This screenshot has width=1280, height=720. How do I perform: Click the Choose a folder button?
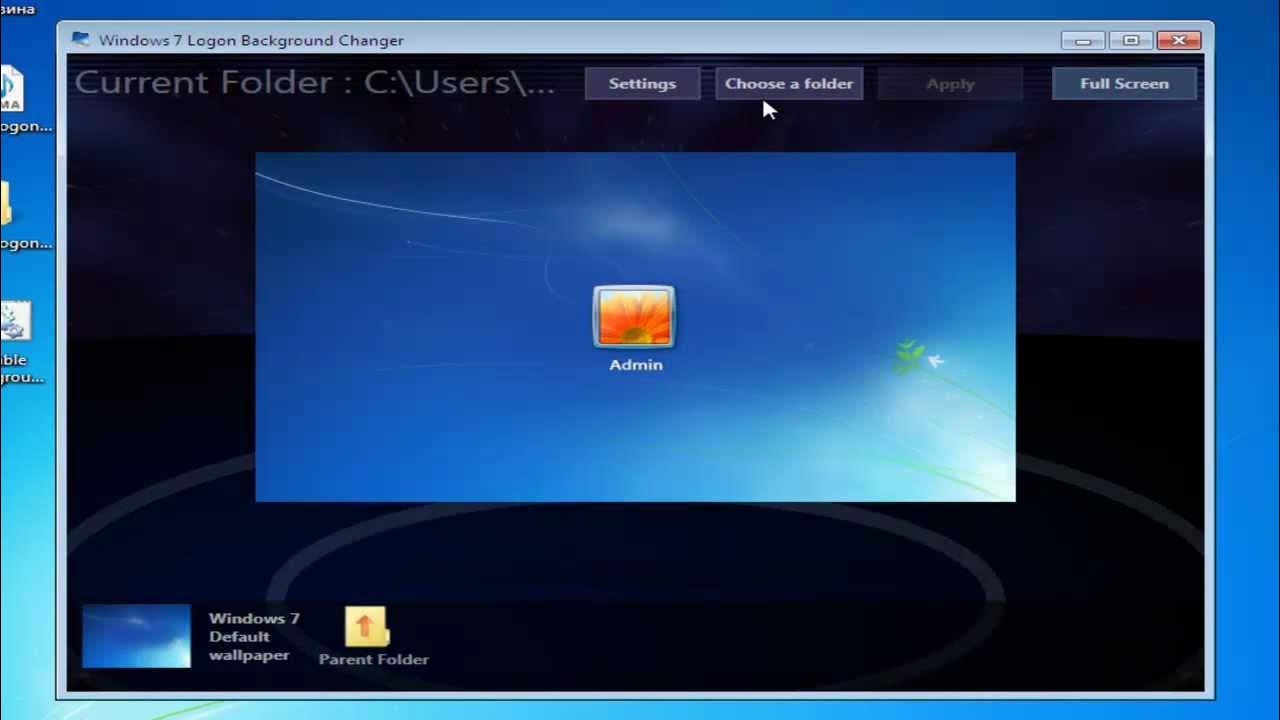click(789, 84)
